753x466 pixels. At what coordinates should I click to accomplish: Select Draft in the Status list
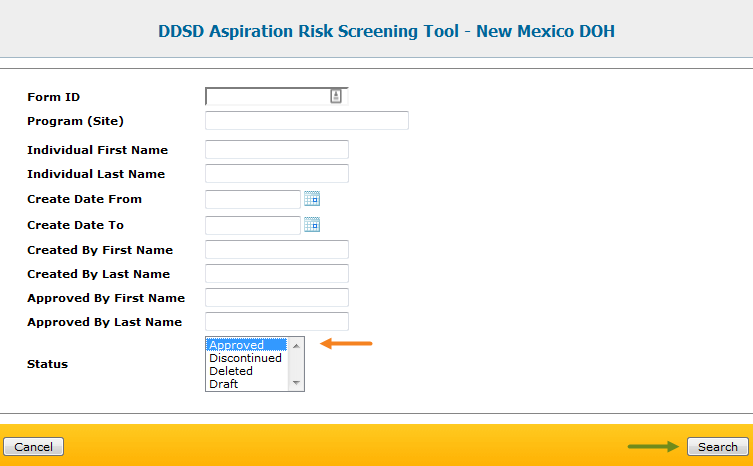247,383
